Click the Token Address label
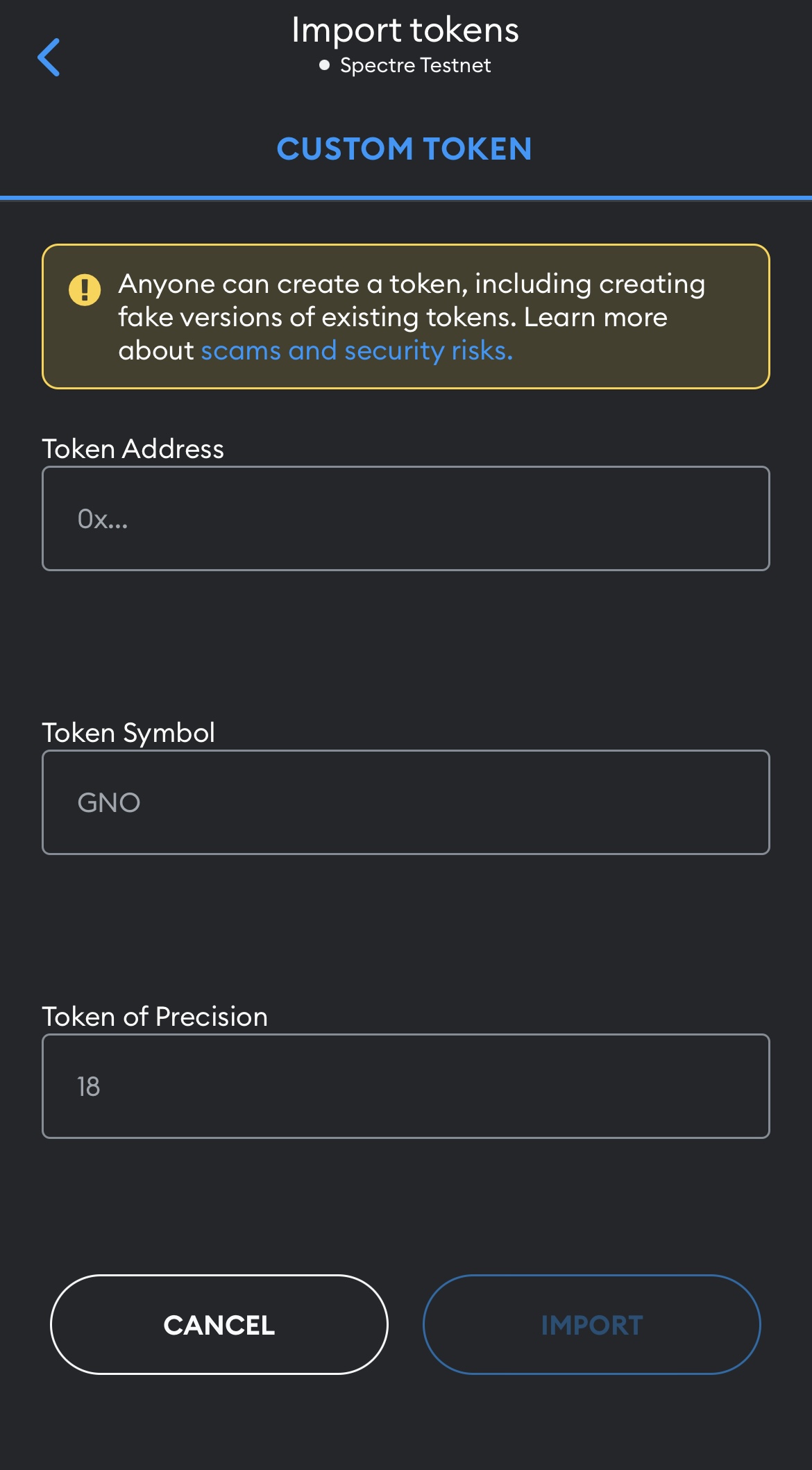 133,448
